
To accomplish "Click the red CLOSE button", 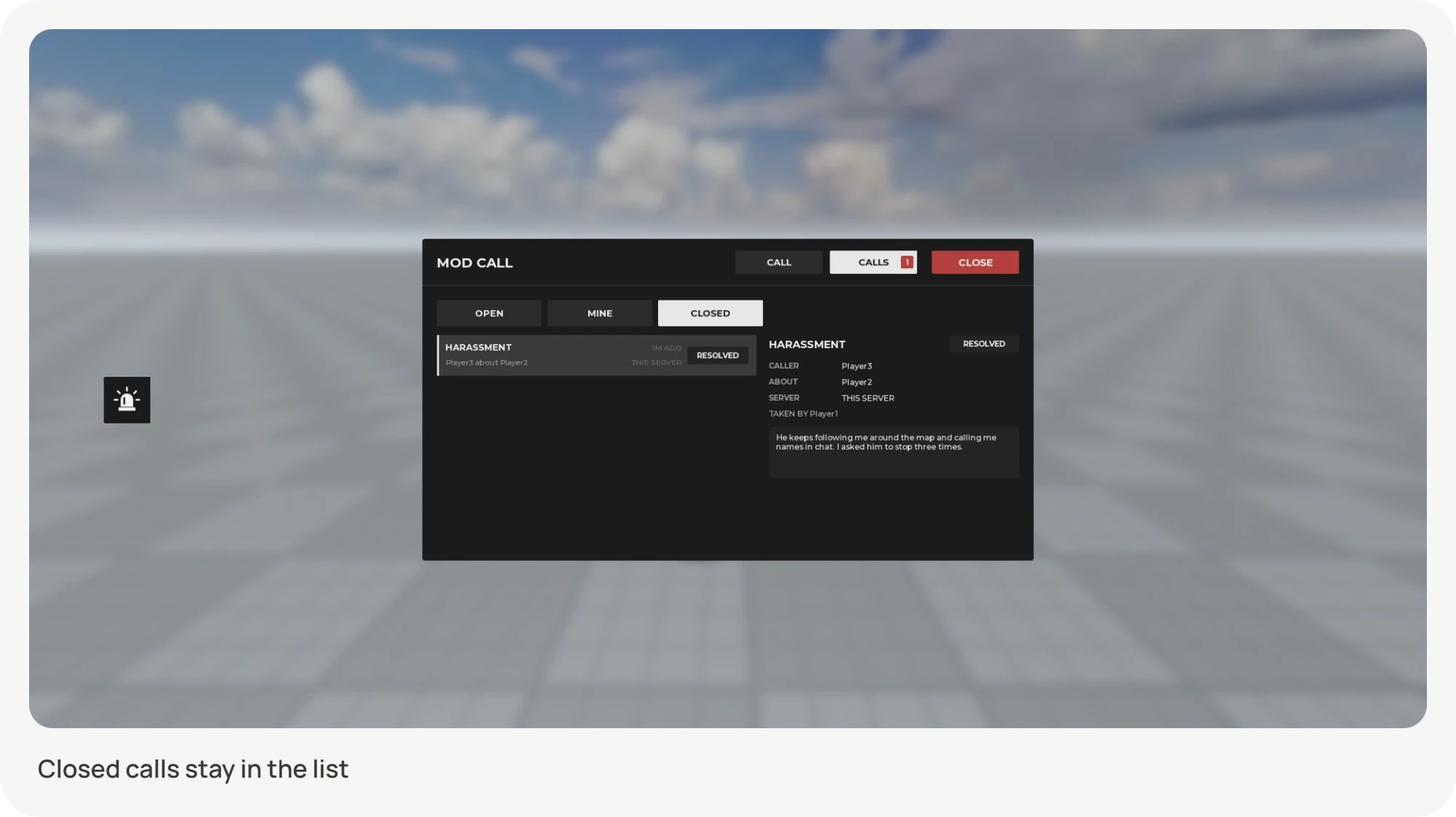I will (975, 262).
